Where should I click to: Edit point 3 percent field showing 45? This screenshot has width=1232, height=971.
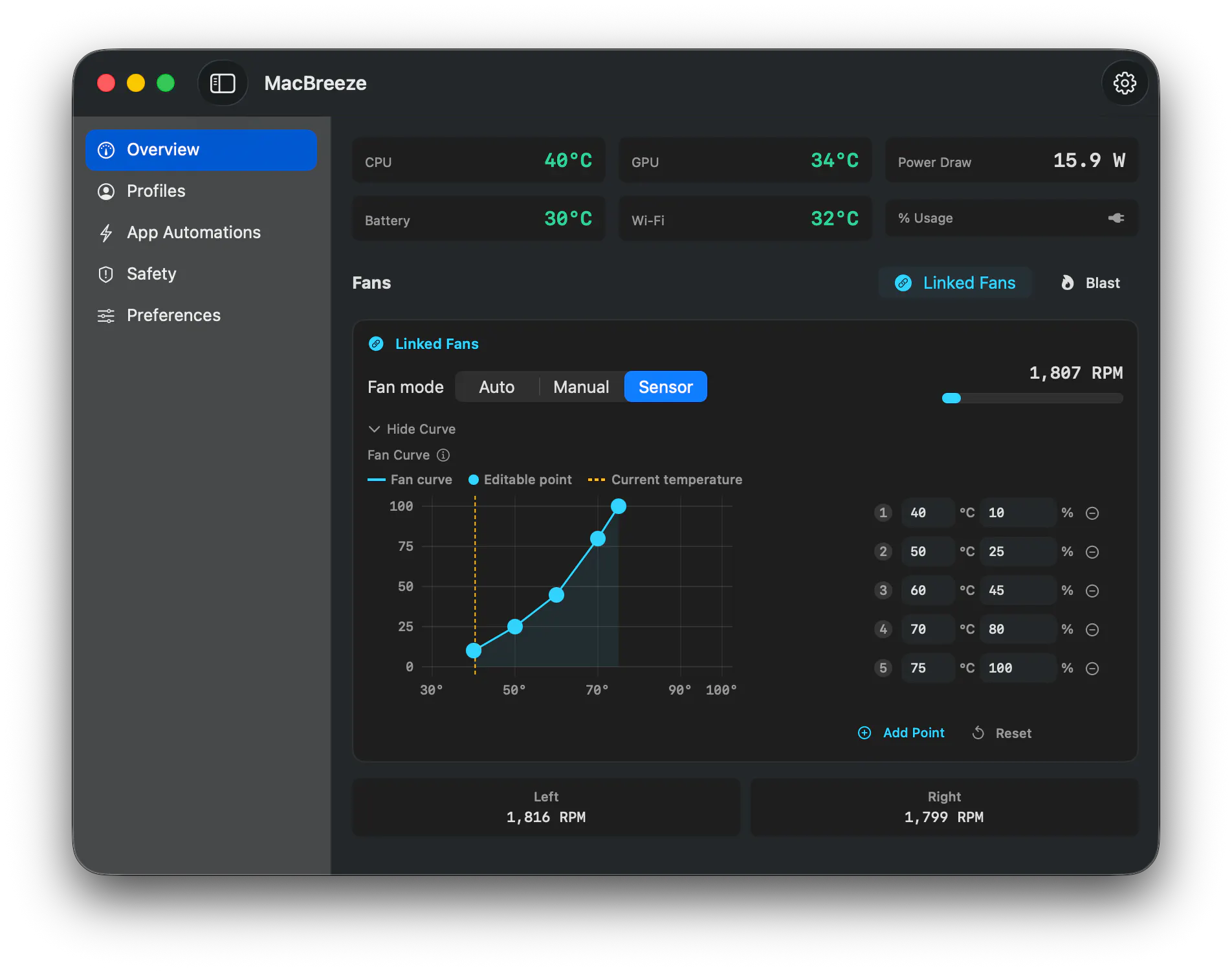[x=1018, y=590]
